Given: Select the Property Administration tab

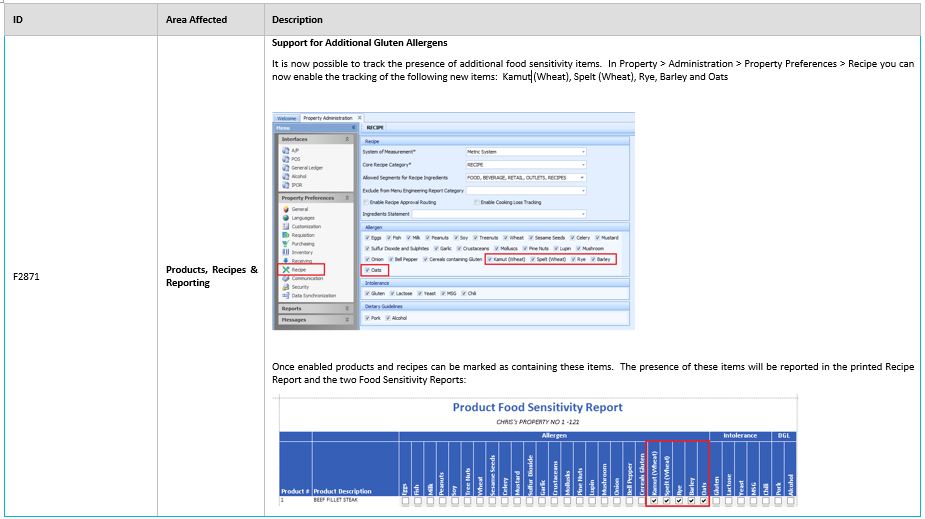Looking at the screenshot, I should (x=327, y=118).
